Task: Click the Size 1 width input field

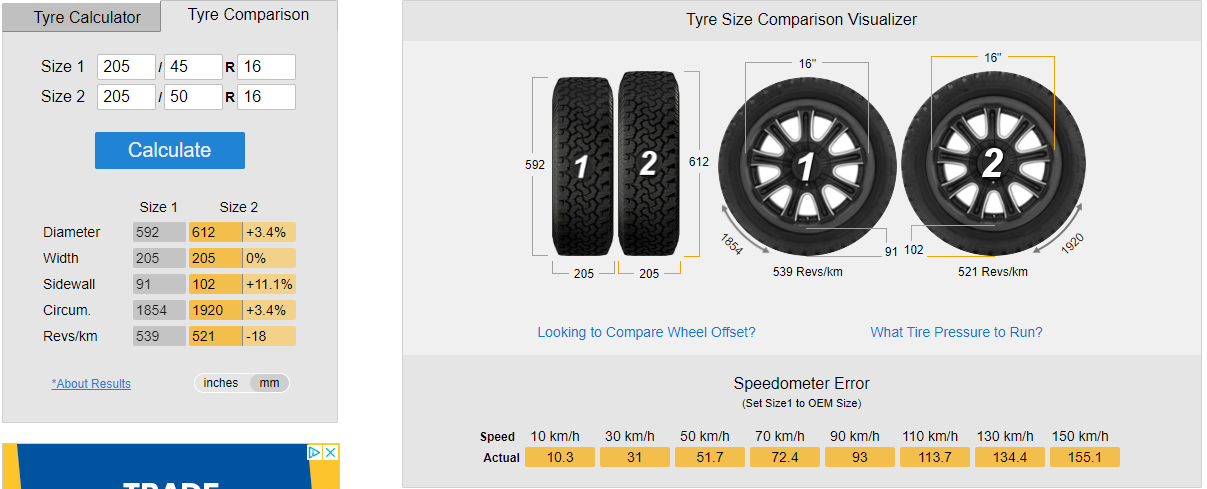Action: (126, 67)
